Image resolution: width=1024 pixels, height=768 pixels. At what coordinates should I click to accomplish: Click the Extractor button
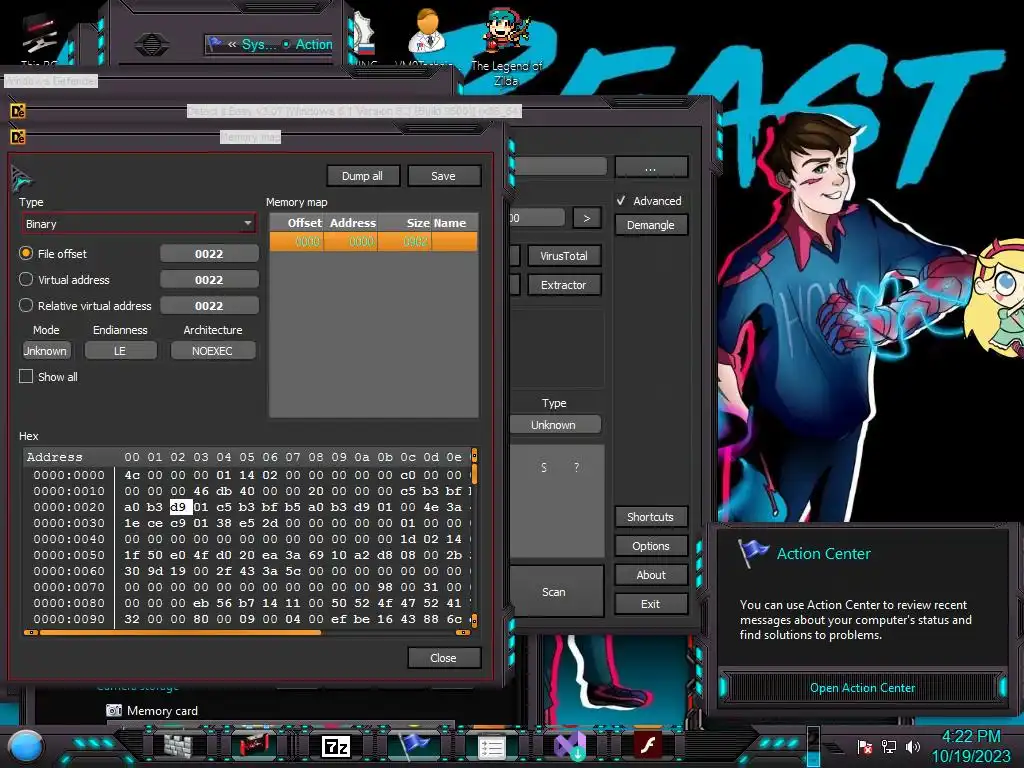coord(564,285)
